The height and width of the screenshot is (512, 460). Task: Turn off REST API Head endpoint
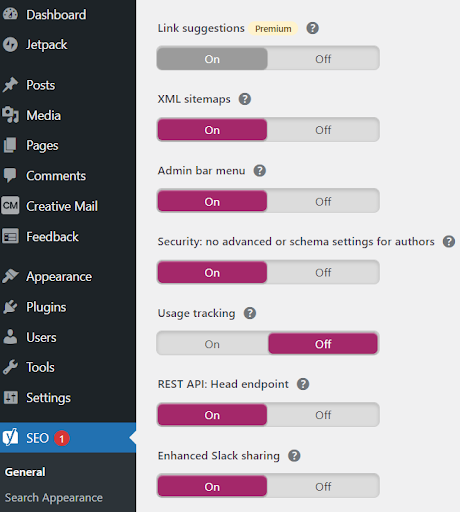(x=323, y=415)
